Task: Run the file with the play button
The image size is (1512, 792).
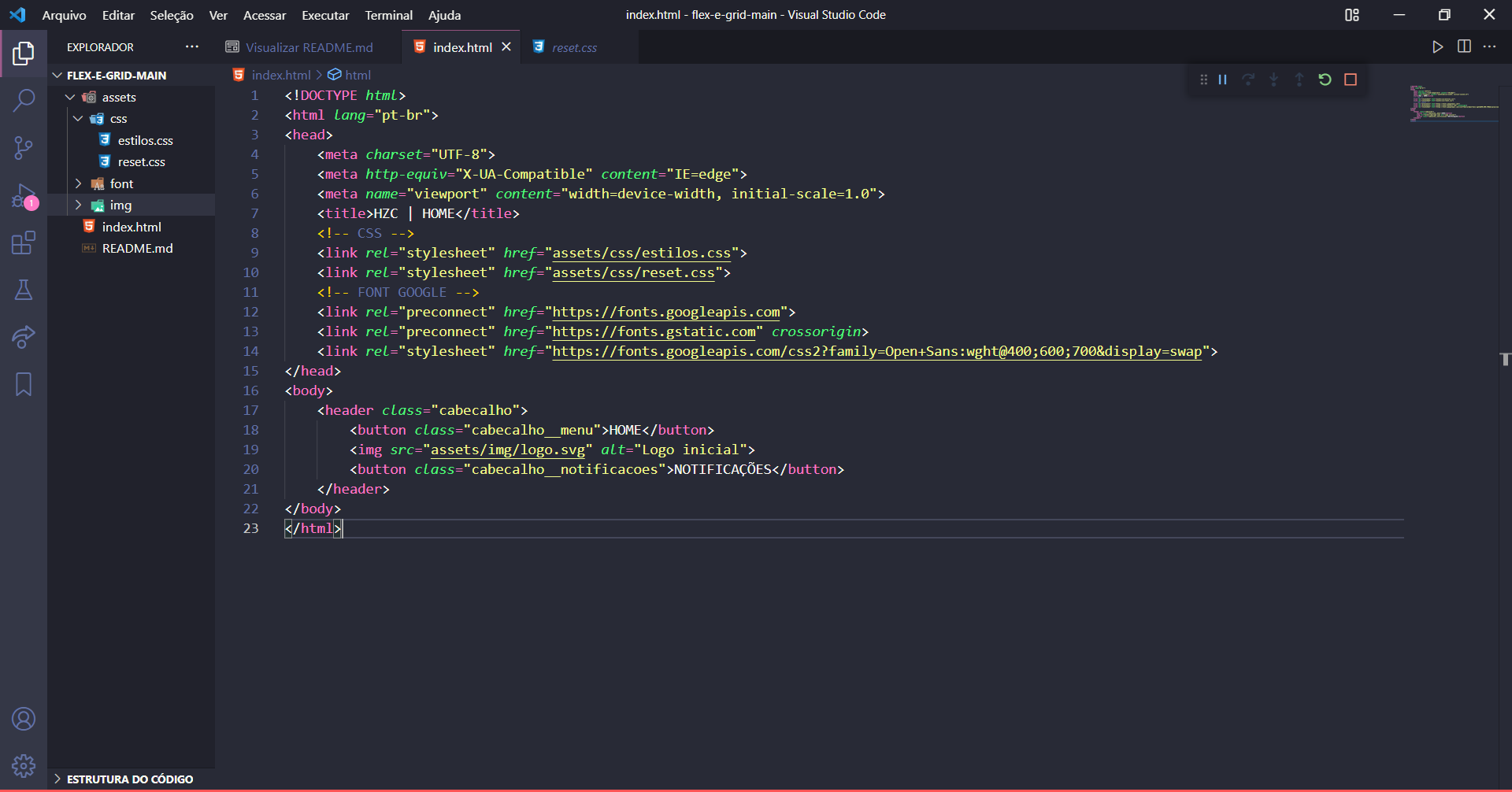Action: tap(1438, 47)
